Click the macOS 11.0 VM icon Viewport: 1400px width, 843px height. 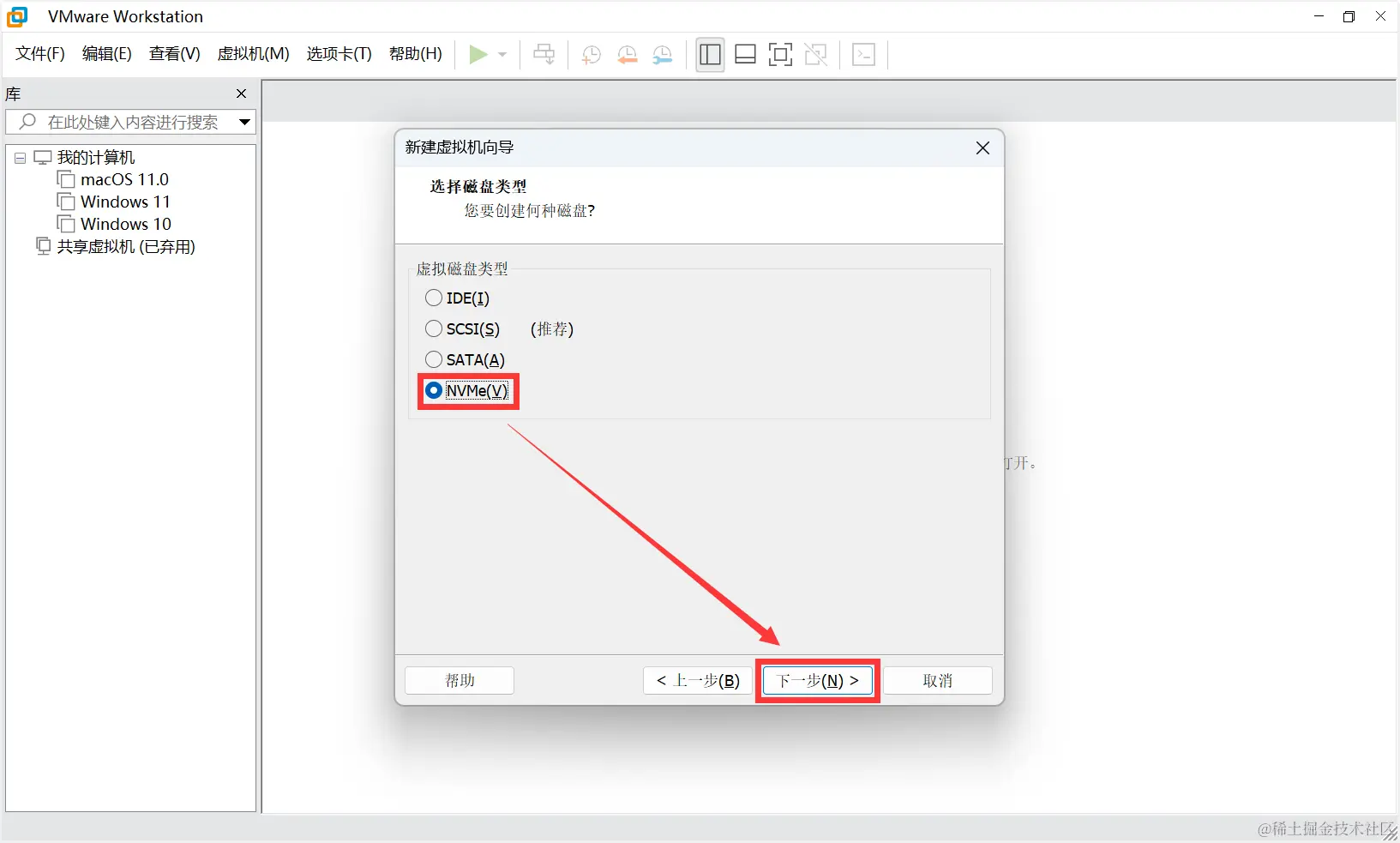66,179
